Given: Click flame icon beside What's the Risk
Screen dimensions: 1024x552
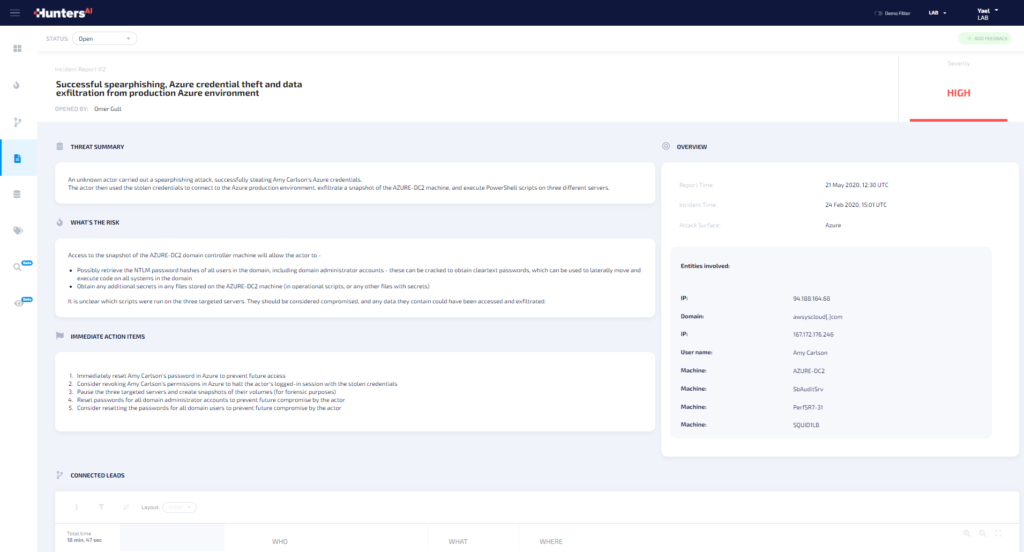Looking at the screenshot, I should pyautogui.click(x=59, y=222).
